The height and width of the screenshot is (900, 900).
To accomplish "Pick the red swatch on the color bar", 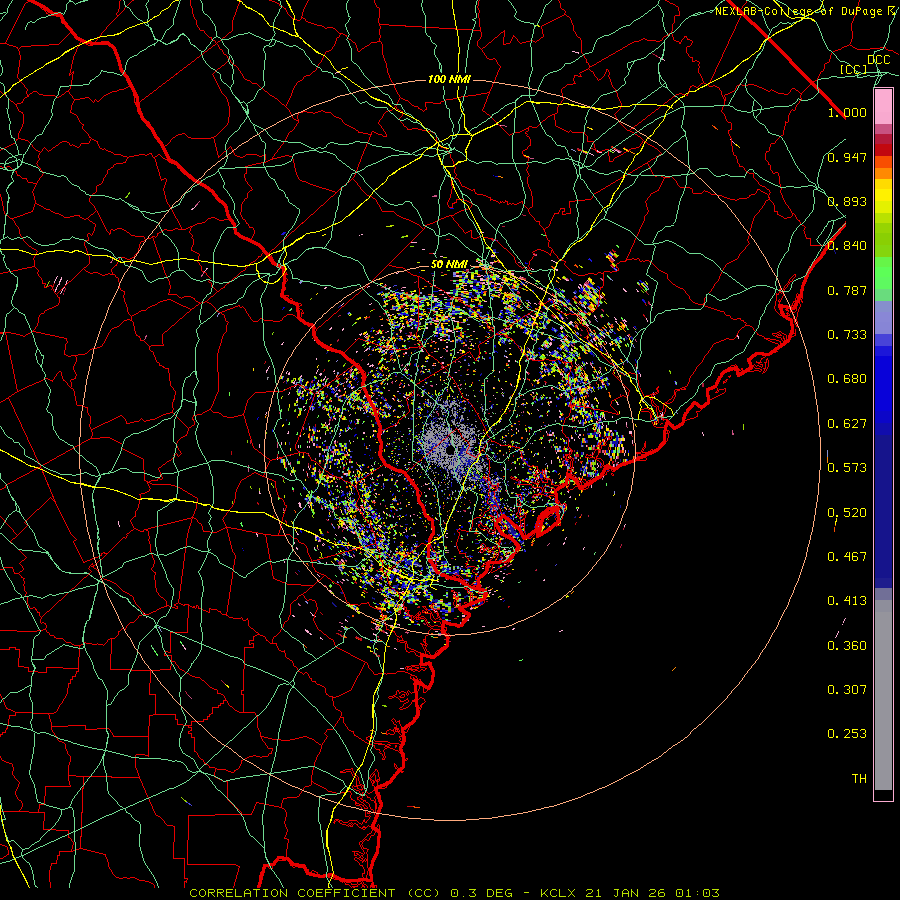I will click(883, 150).
